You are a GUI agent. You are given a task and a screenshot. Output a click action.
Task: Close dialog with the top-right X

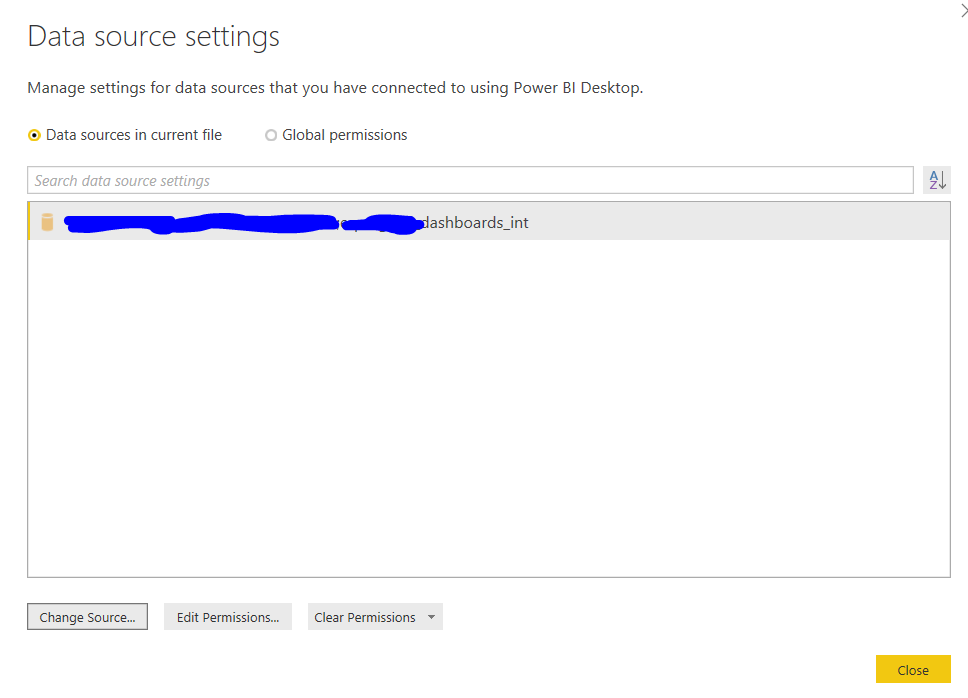964,11
